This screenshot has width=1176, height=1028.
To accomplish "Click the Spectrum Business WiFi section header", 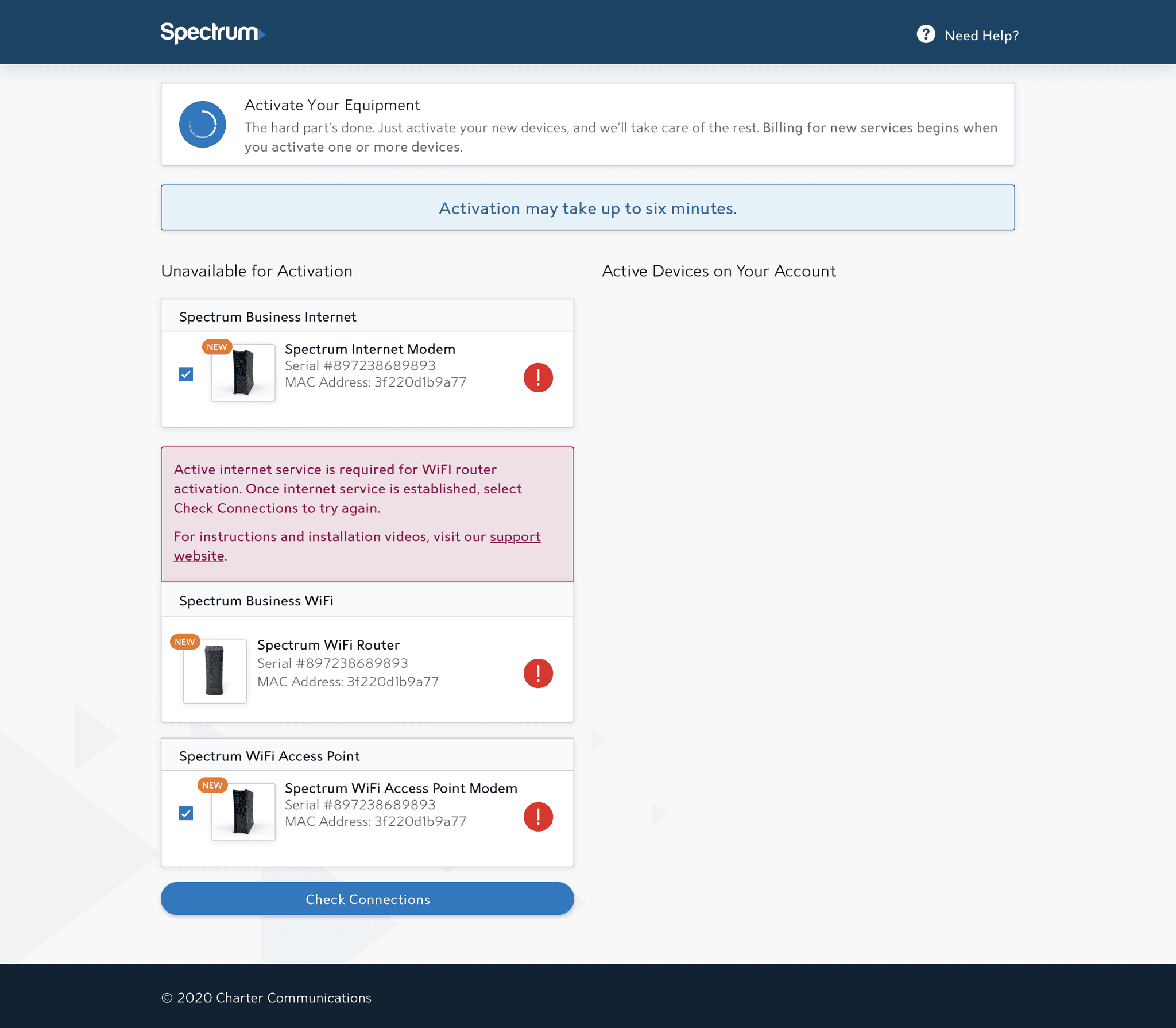I will click(x=256, y=601).
